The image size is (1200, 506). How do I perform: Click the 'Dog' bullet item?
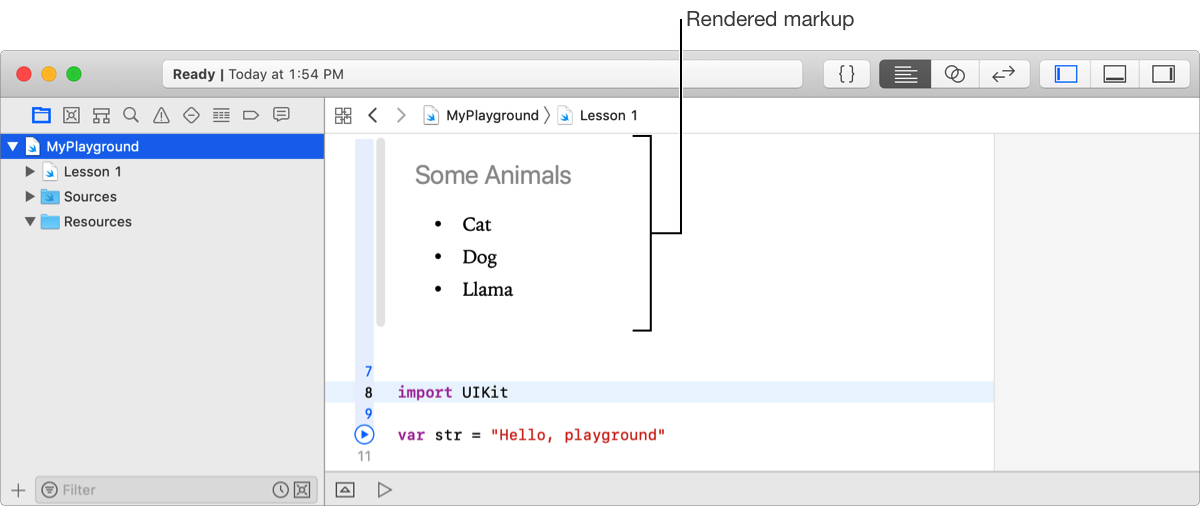[x=480, y=257]
